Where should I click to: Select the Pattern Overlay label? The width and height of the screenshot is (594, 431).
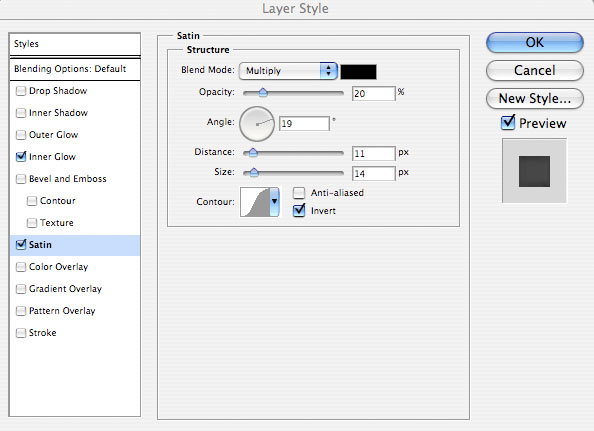click(x=62, y=311)
